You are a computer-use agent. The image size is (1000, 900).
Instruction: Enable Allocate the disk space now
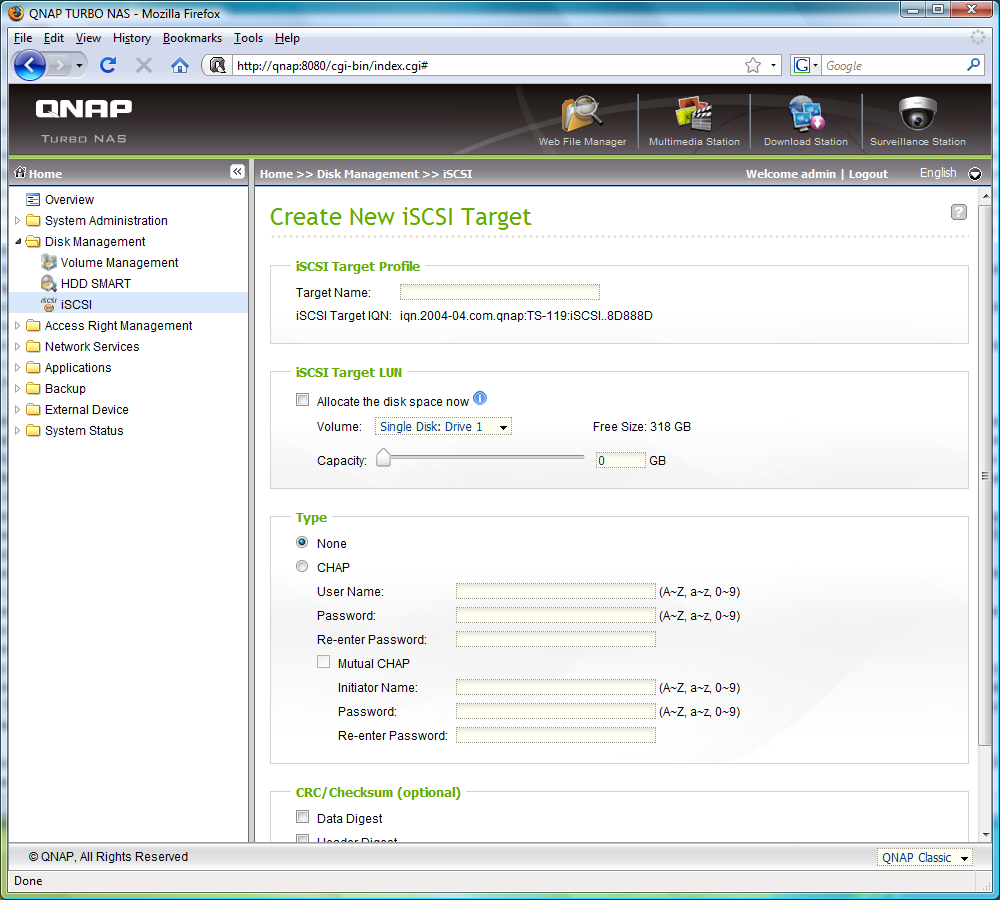[302, 400]
